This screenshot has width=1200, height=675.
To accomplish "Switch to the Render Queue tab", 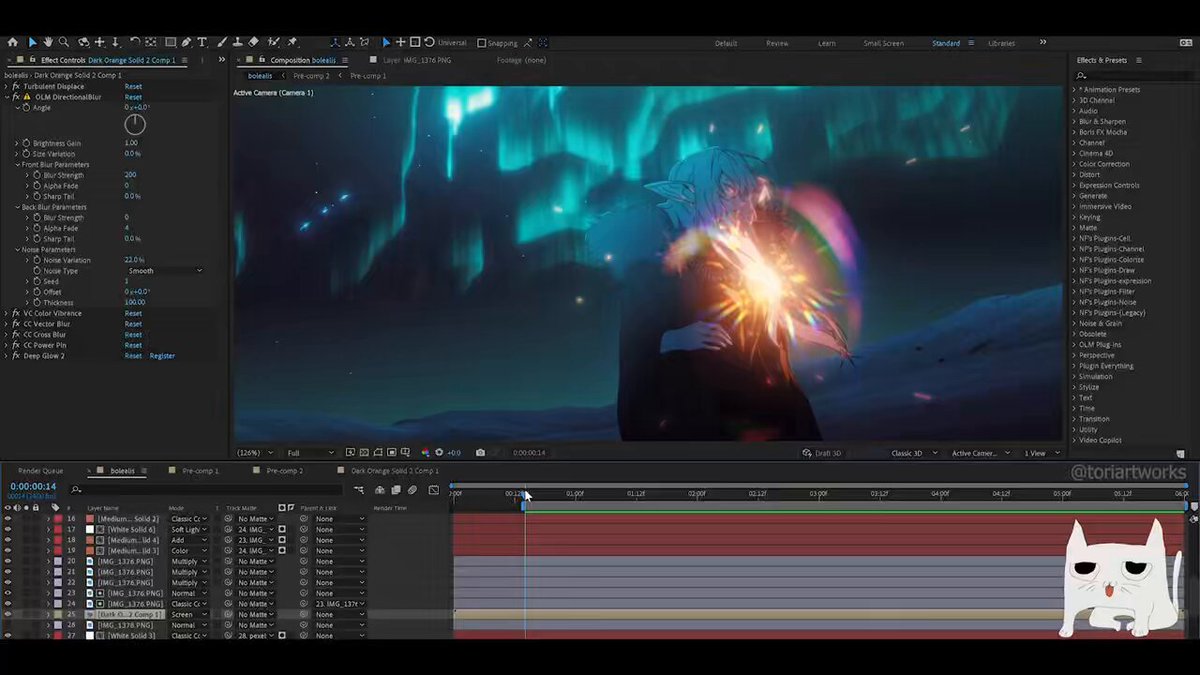I will pos(40,471).
